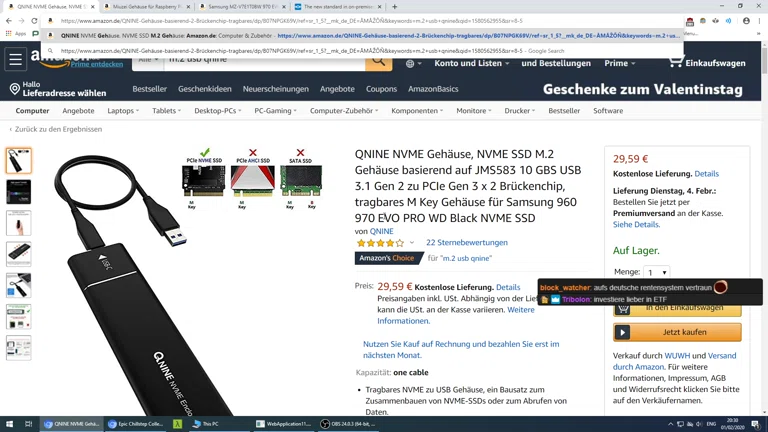Go back via Zurück zu den Ergebnissen

tap(56, 129)
